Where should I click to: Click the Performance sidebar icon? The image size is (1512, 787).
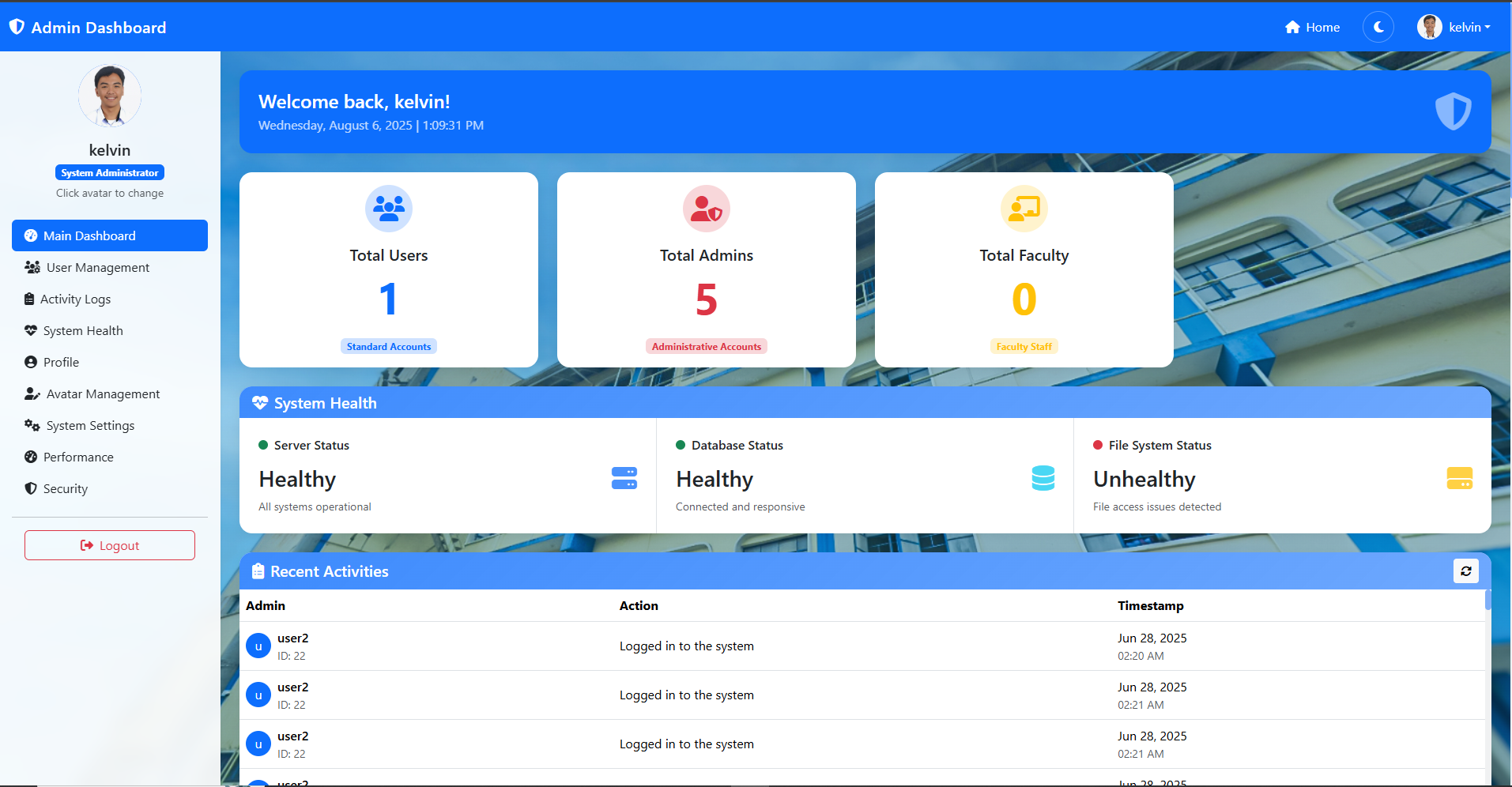point(32,457)
